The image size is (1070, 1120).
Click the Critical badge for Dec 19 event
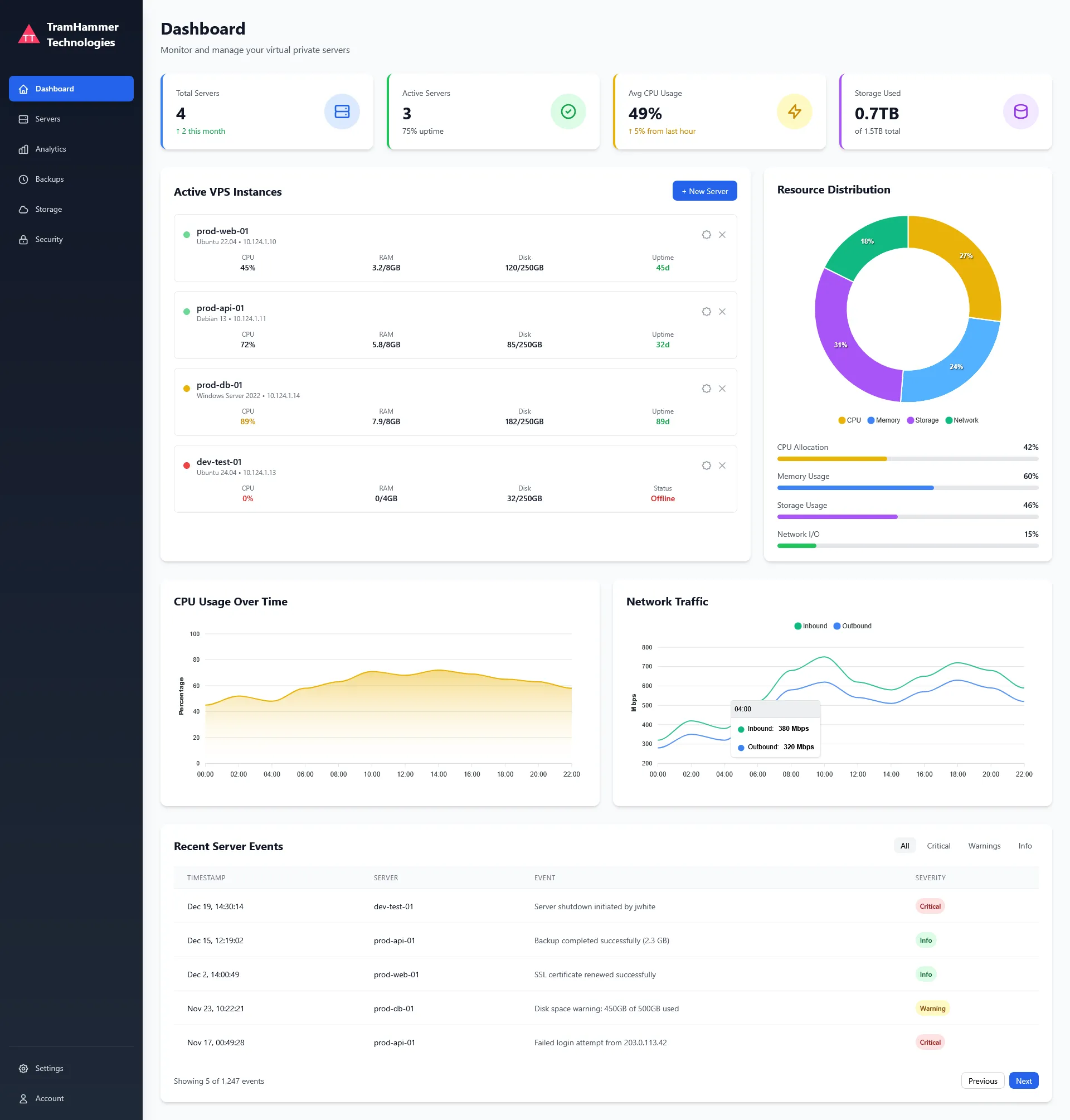click(930, 906)
